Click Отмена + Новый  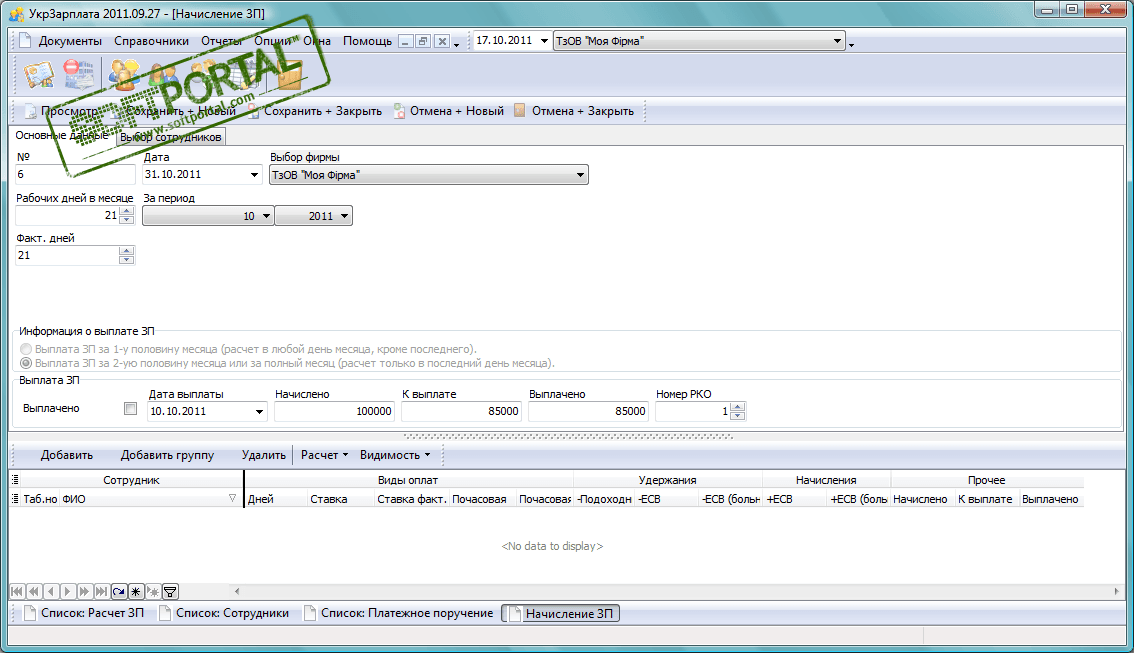point(448,111)
